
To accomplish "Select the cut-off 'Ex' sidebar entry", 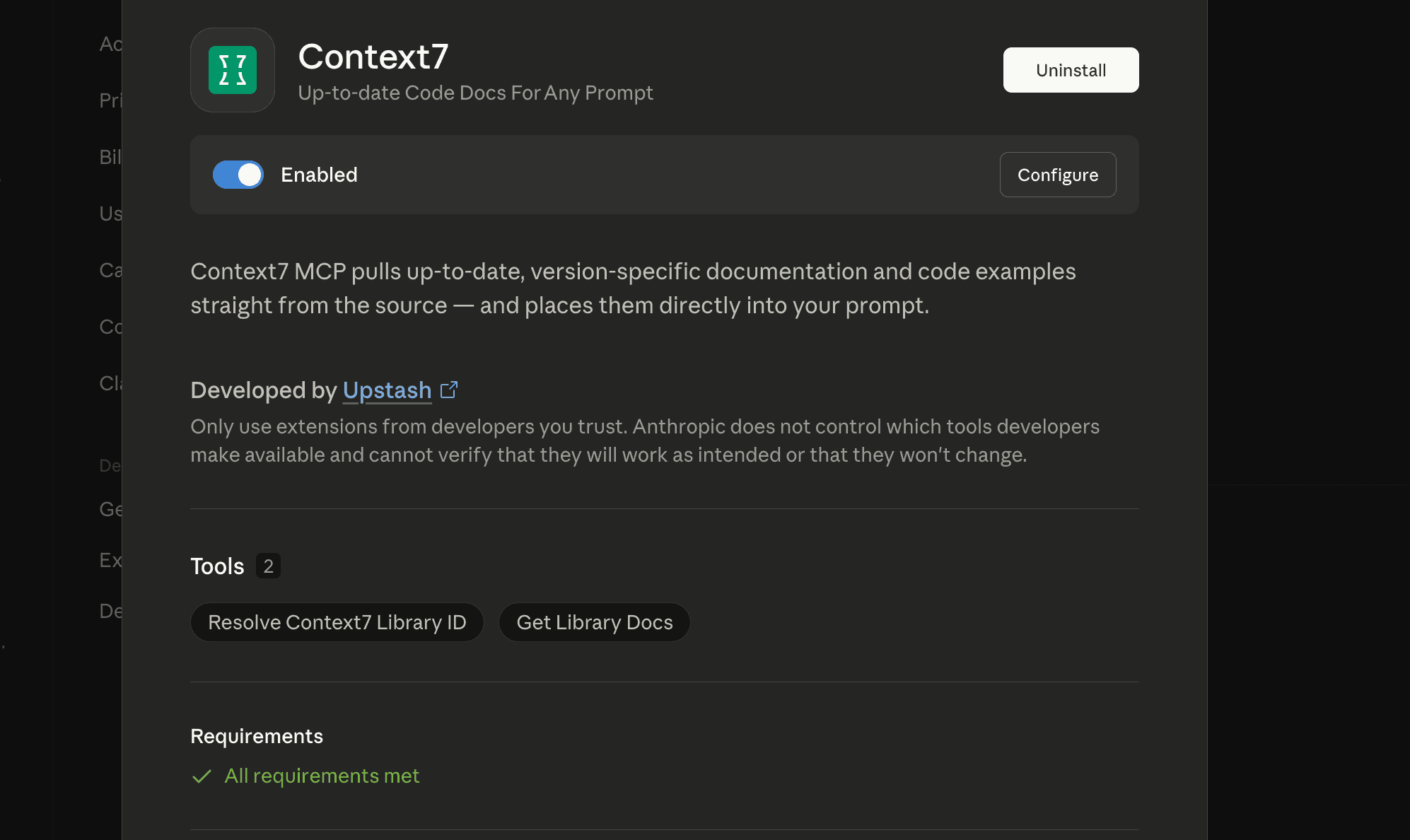I will tap(110, 560).
